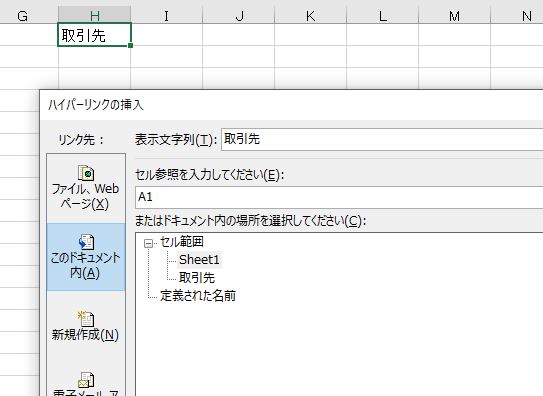
Task: Select column M header
Action: (x=454, y=16)
